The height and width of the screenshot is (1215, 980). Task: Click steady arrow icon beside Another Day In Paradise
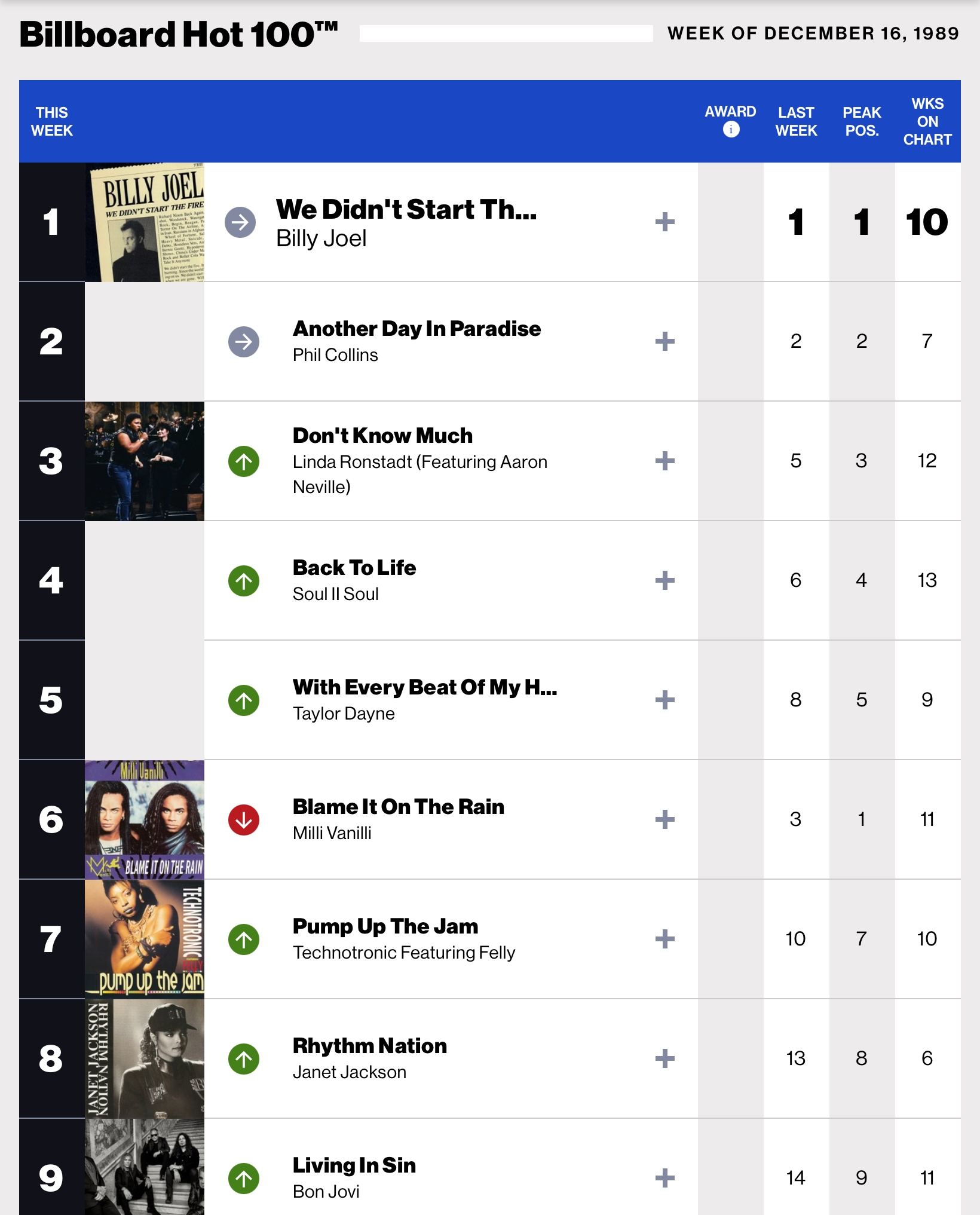[x=244, y=342]
